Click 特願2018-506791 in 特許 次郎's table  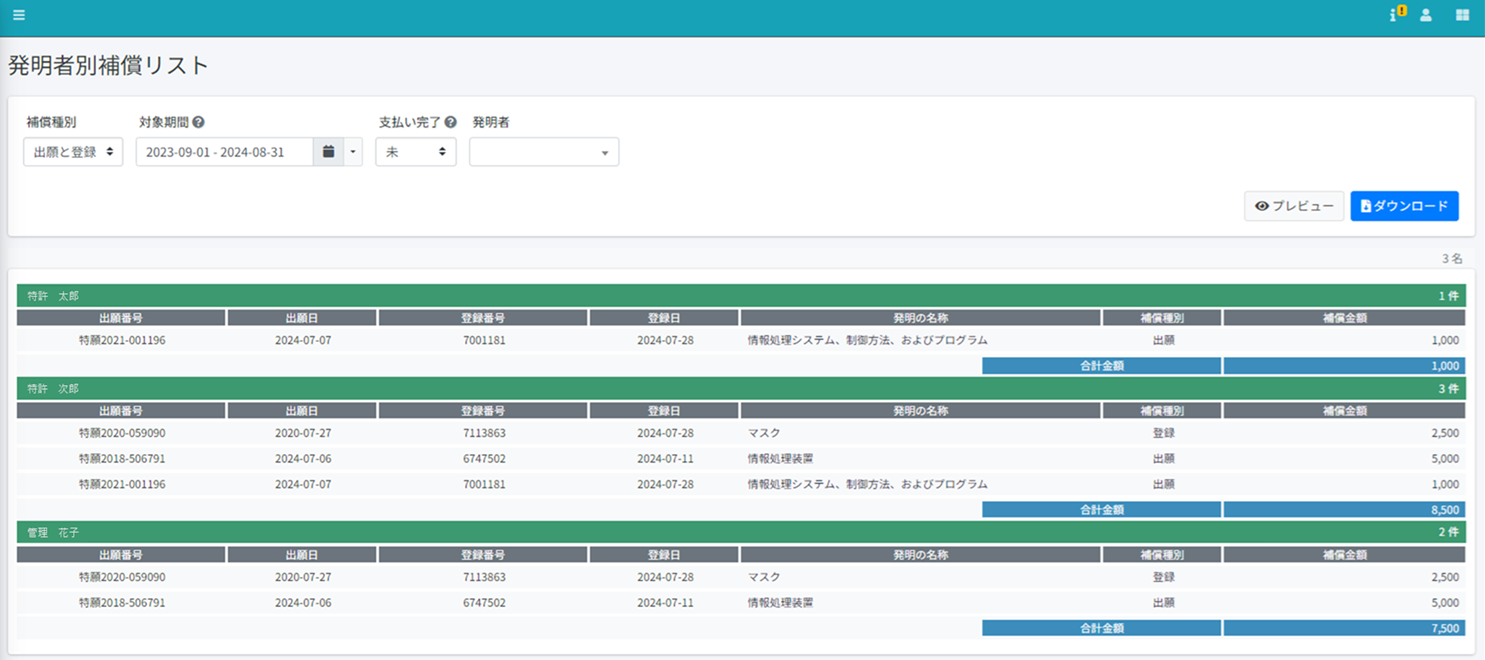point(122,459)
